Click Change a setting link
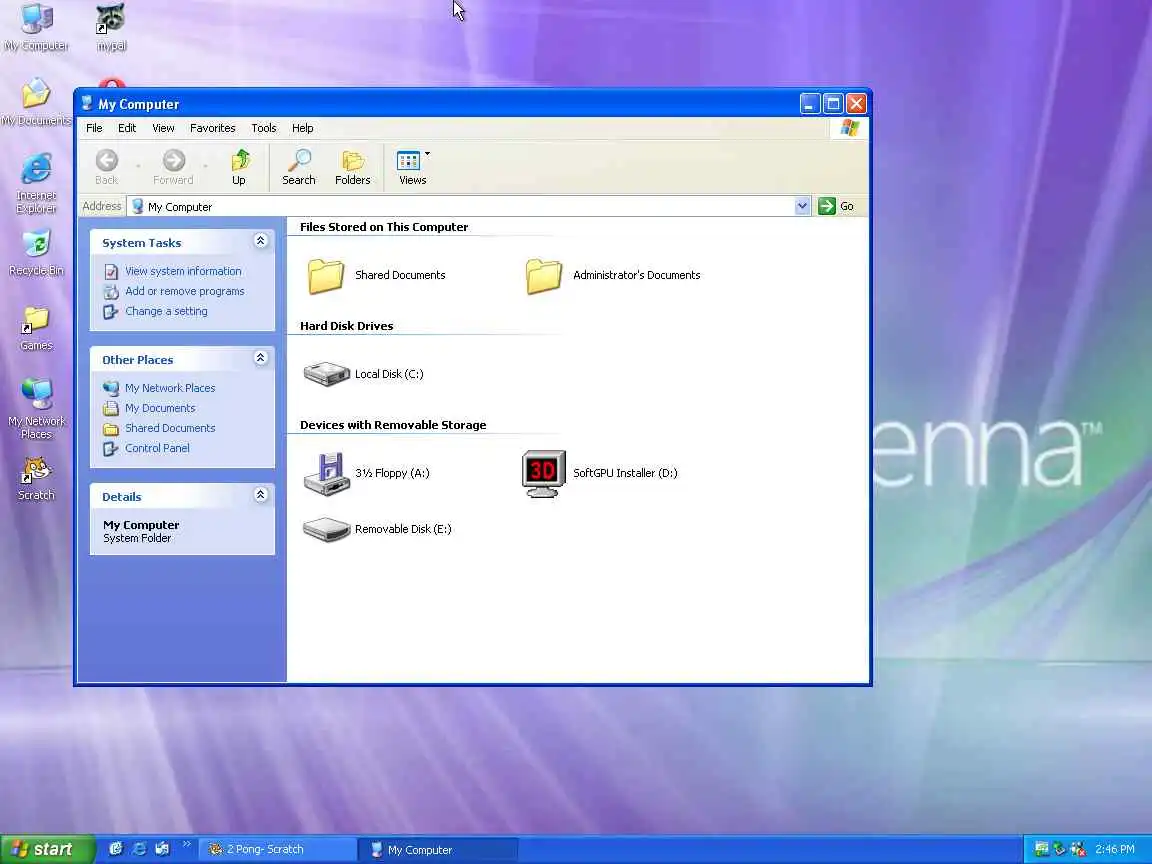The height and width of the screenshot is (864, 1152). click(x=166, y=311)
